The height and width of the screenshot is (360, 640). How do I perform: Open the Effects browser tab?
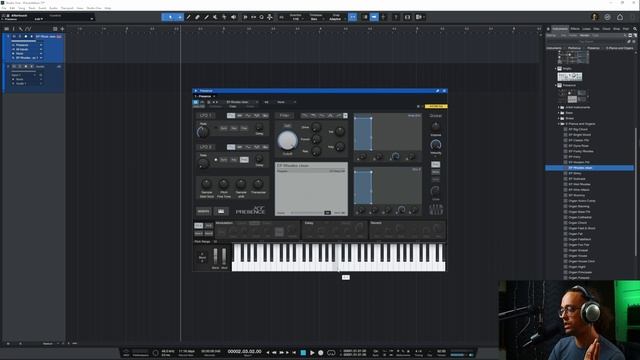pos(575,29)
